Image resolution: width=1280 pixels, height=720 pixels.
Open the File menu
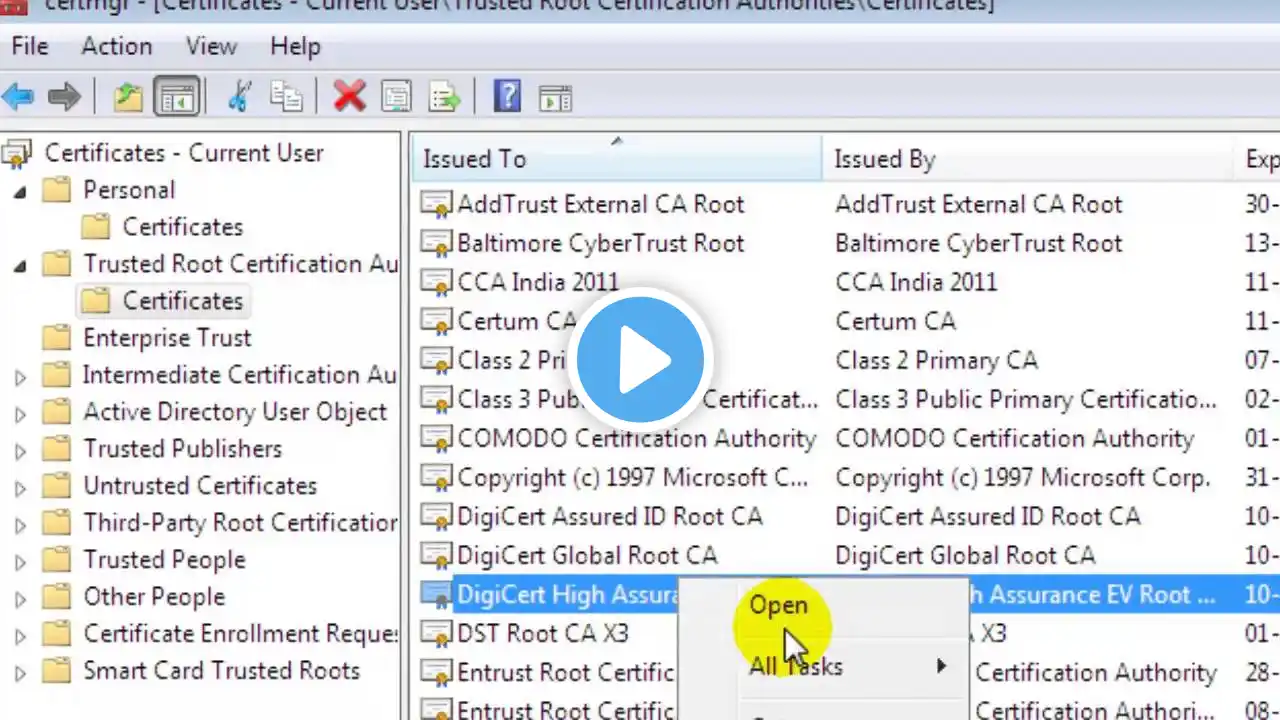[x=30, y=47]
